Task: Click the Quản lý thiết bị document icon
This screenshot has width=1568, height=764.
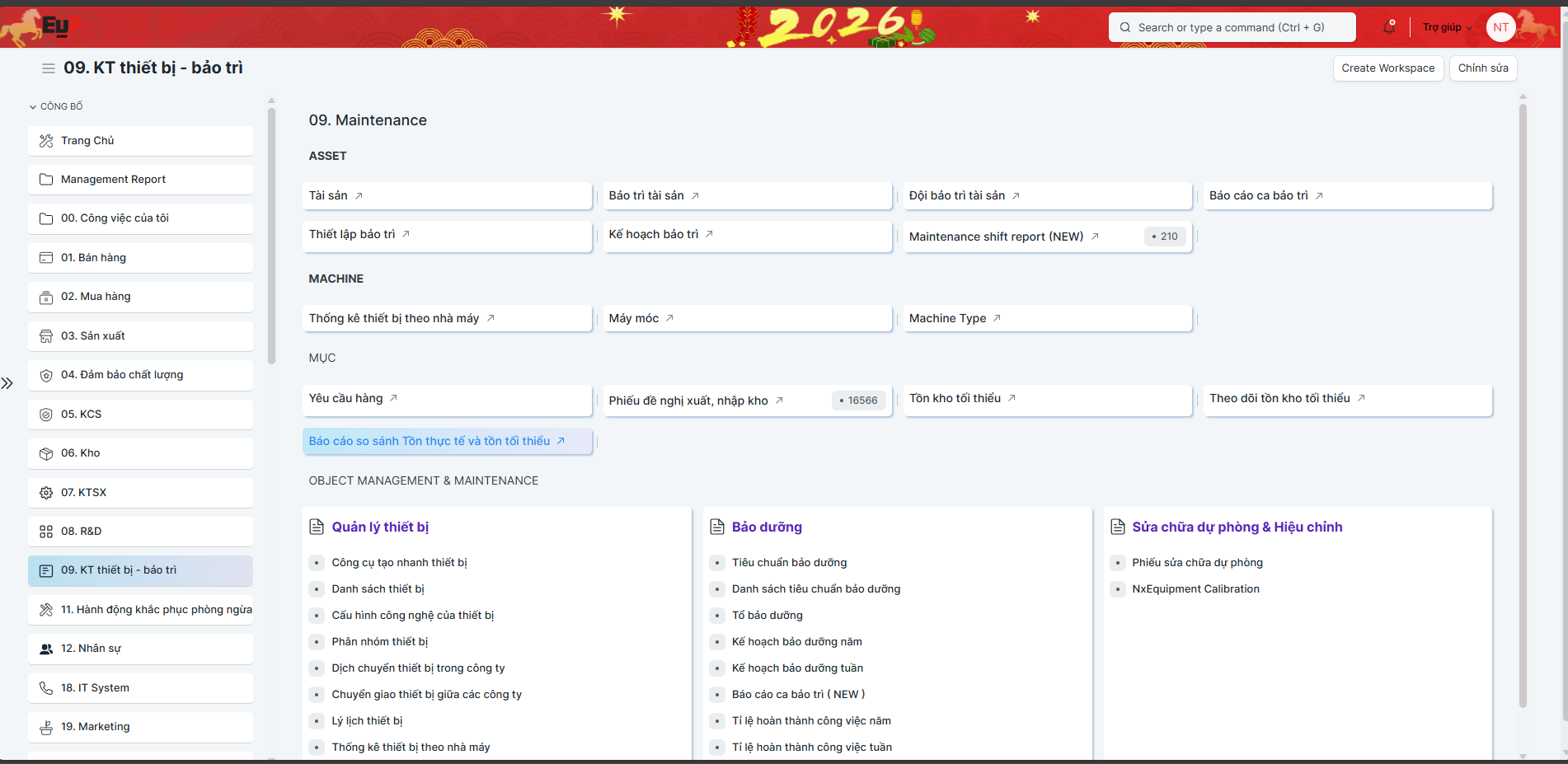Action: point(317,527)
